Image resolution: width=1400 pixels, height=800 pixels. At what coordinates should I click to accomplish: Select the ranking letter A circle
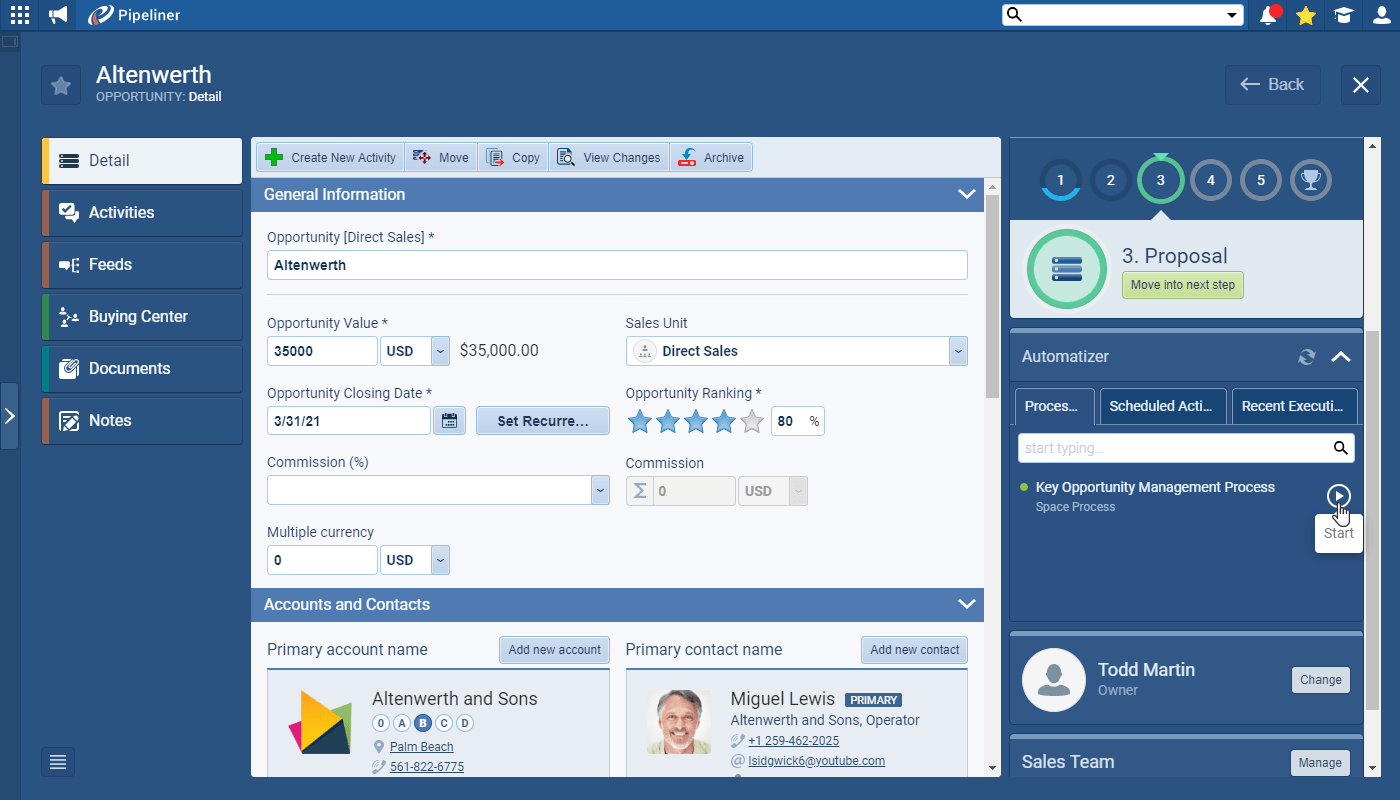402,723
